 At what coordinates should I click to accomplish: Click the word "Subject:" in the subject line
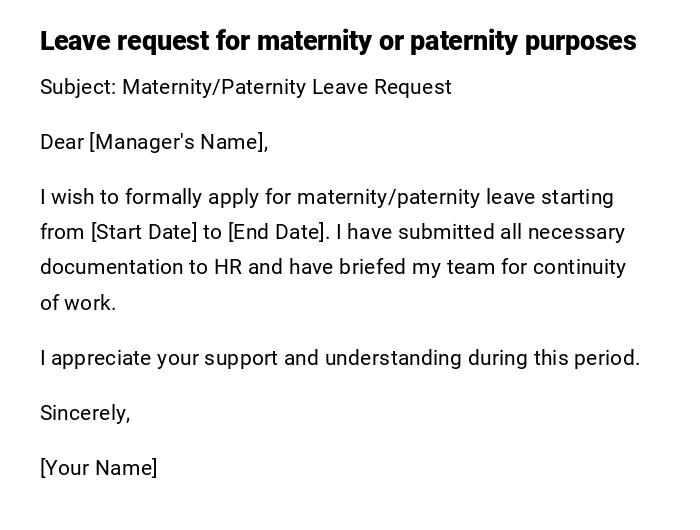click(x=78, y=87)
